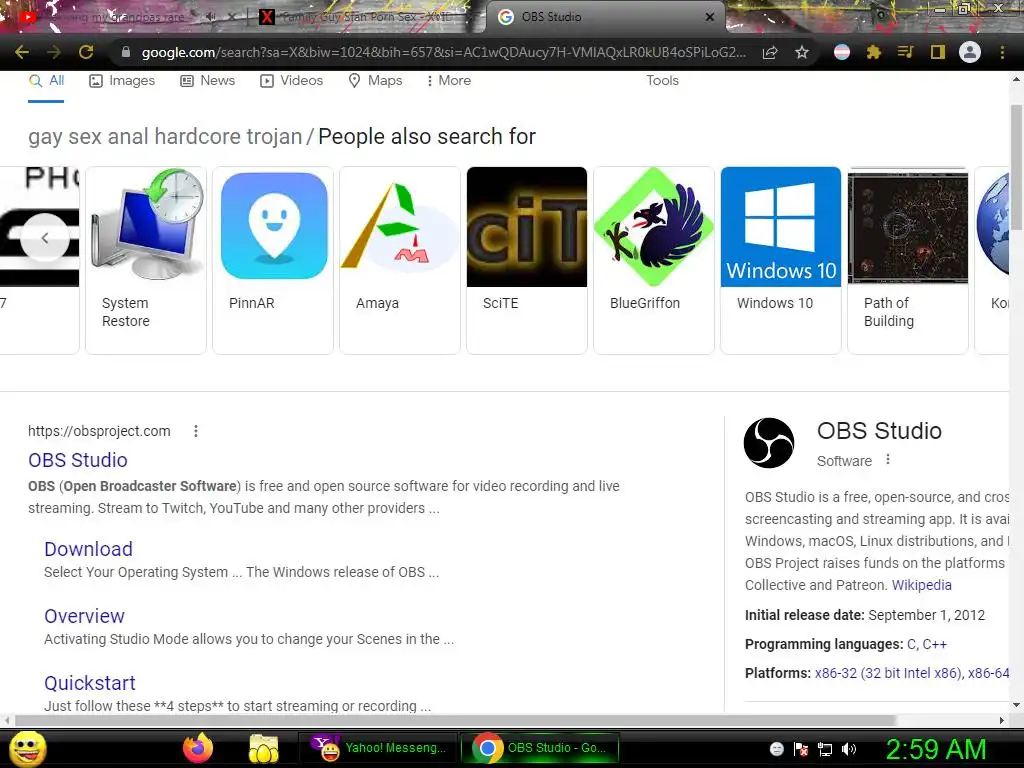Click the OBS Studio Chrome taskbar button

(x=539, y=748)
